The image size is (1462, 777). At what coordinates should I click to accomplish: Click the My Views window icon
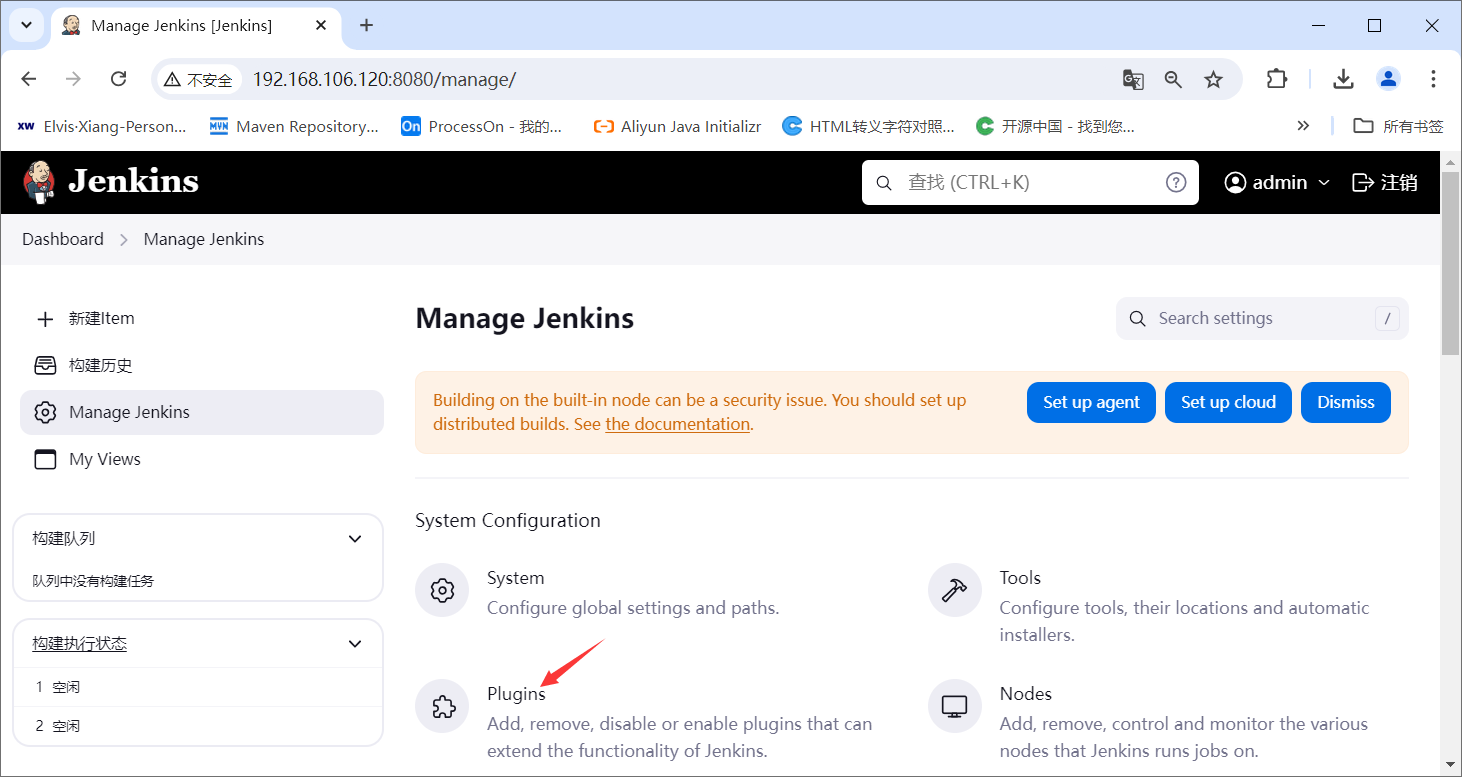tap(45, 459)
